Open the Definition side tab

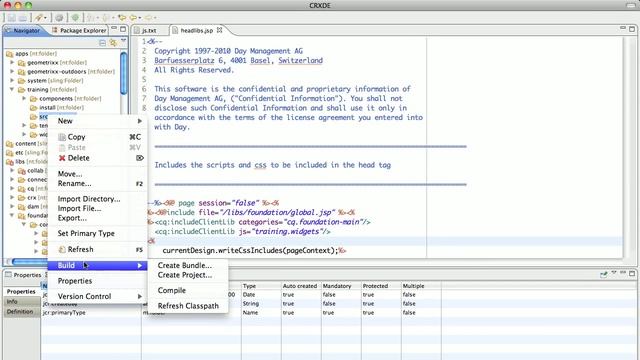point(21,311)
